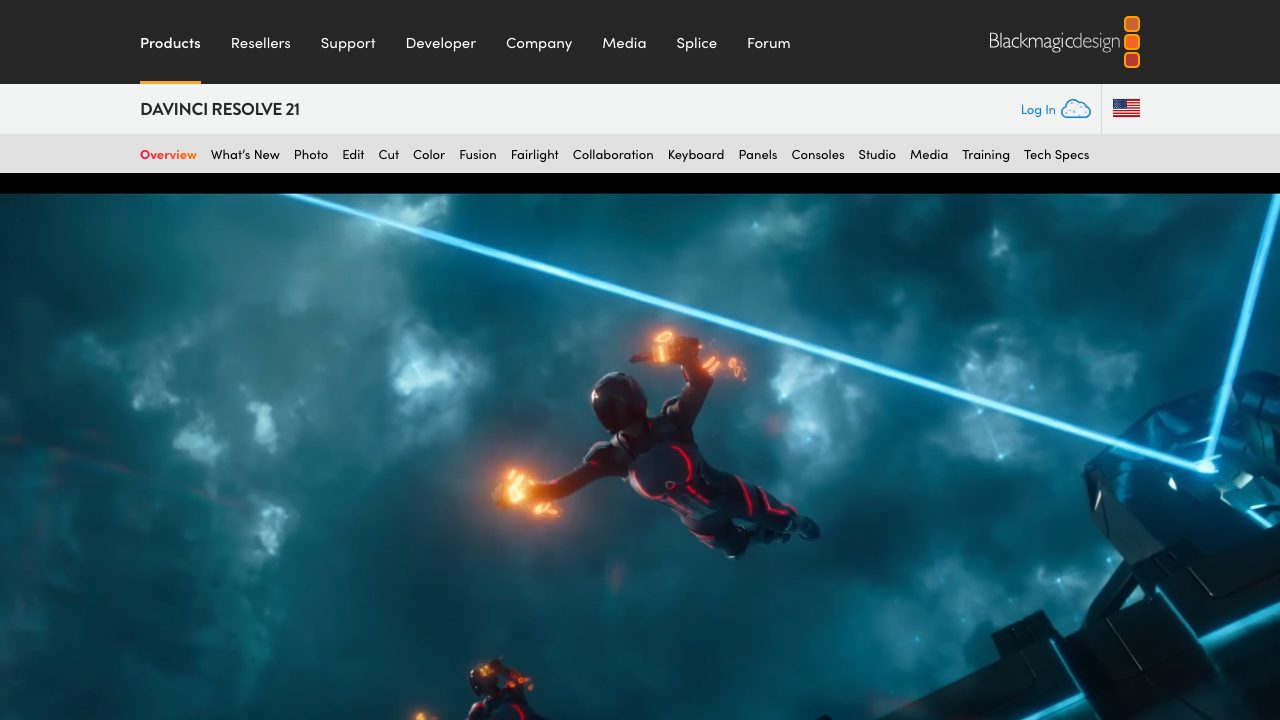Click the hero video of flying figure

(640, 457)
